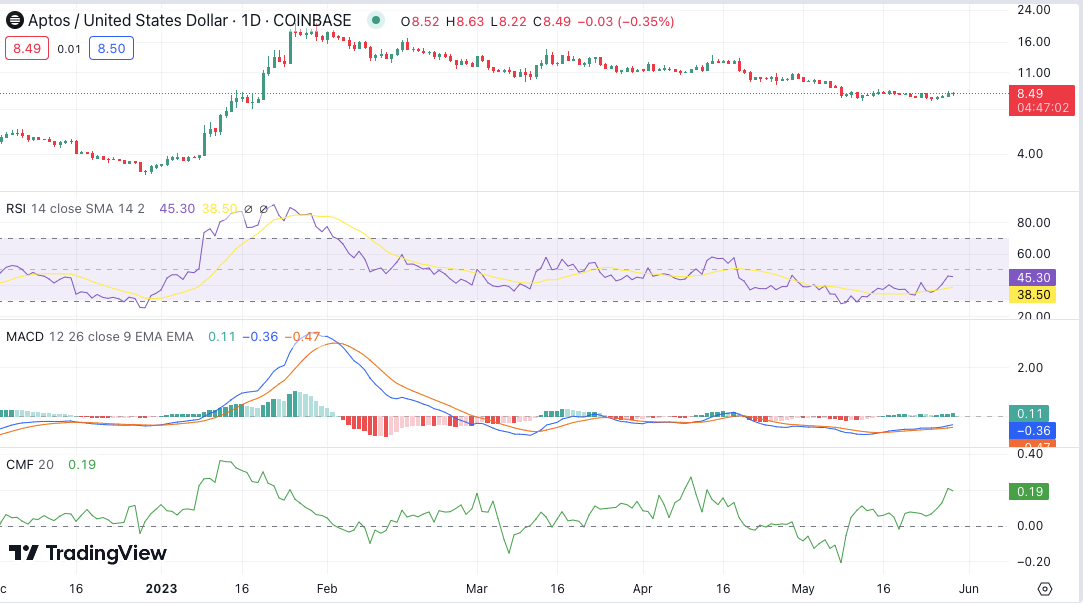Click the MACD 12 26 close label
This screenshot has width=1083, height=603.
click(99, 336)
